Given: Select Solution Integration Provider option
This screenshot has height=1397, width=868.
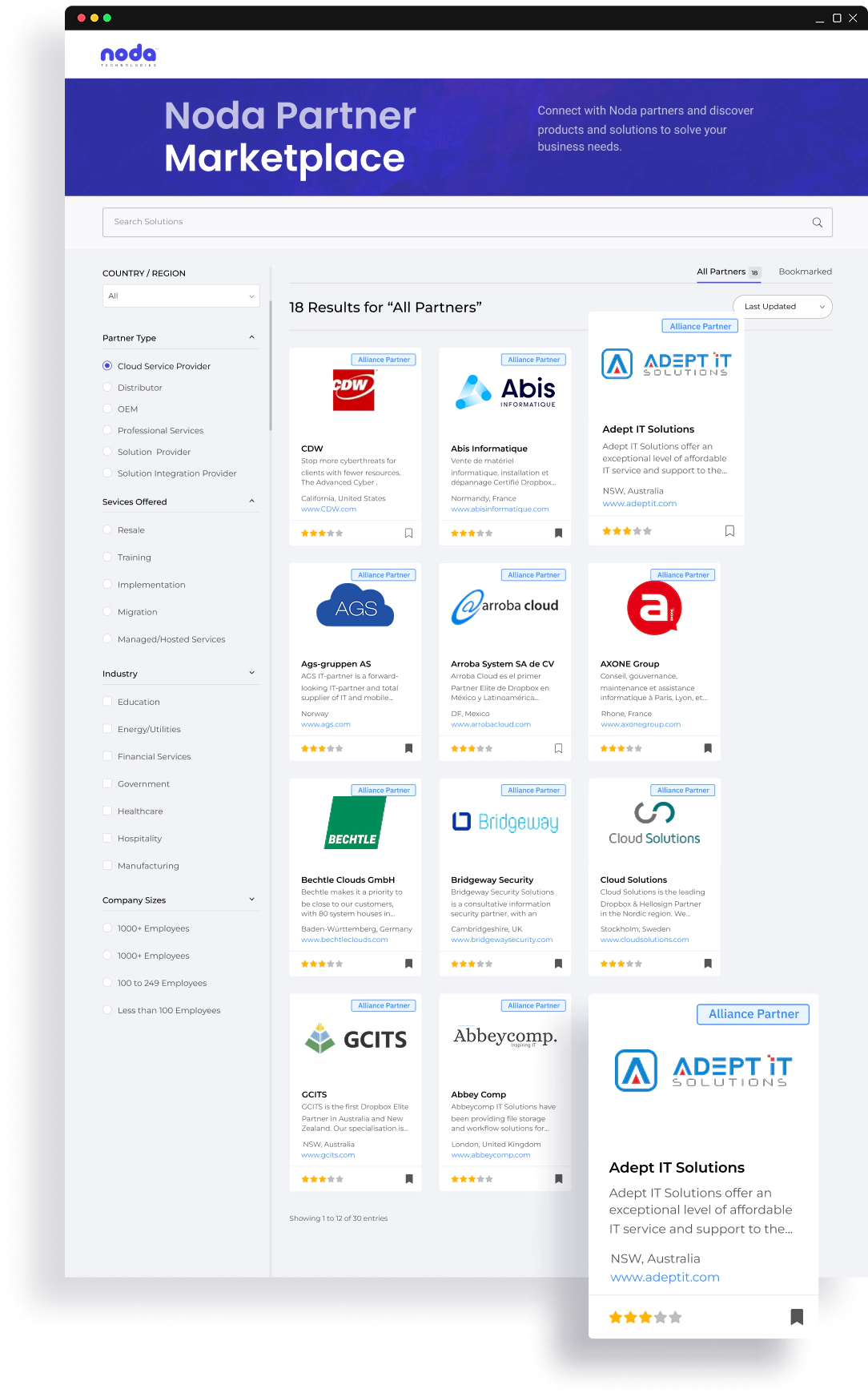Looking at the screenshot, I should pos(107,473).
